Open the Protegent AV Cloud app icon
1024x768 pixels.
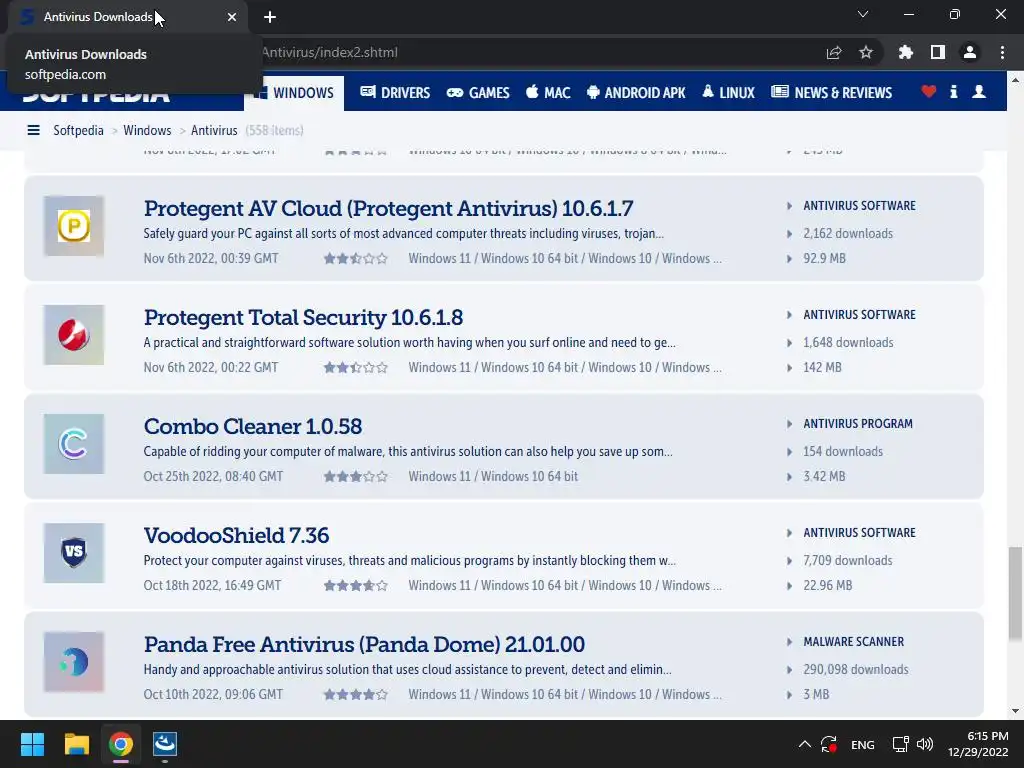click(74, 226)
